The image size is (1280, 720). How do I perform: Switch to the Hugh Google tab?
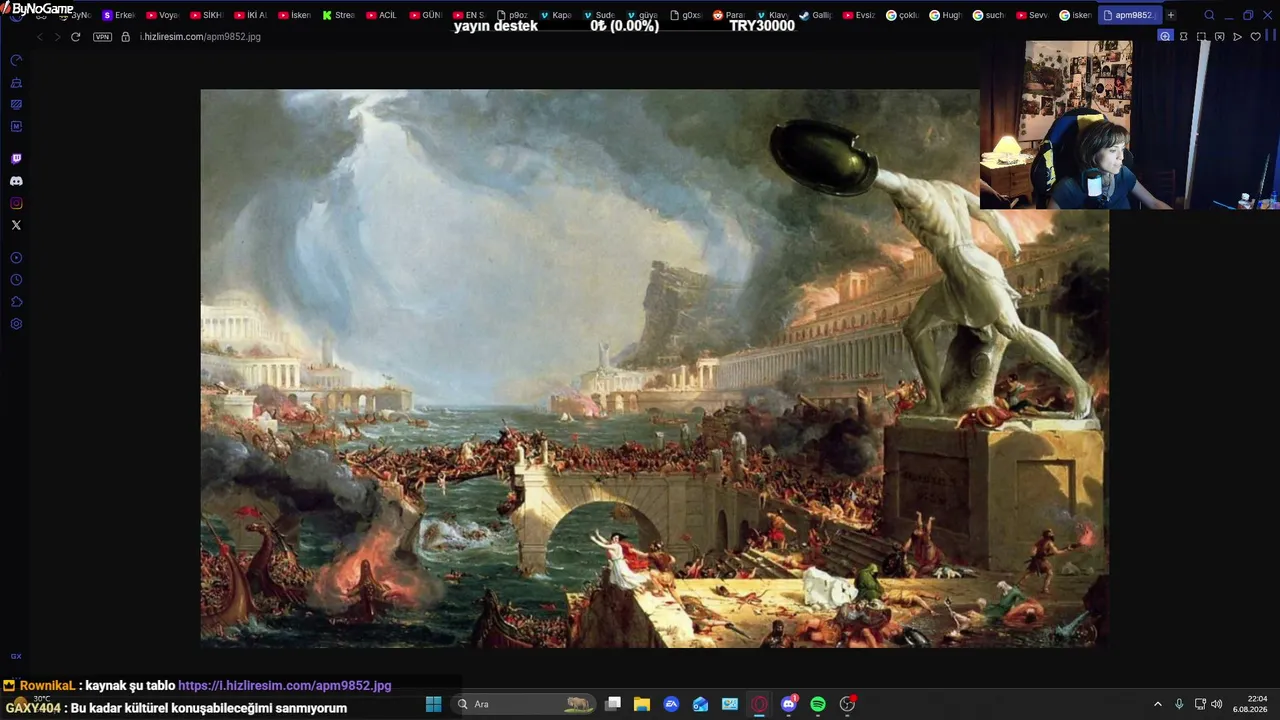coord(945,15)
